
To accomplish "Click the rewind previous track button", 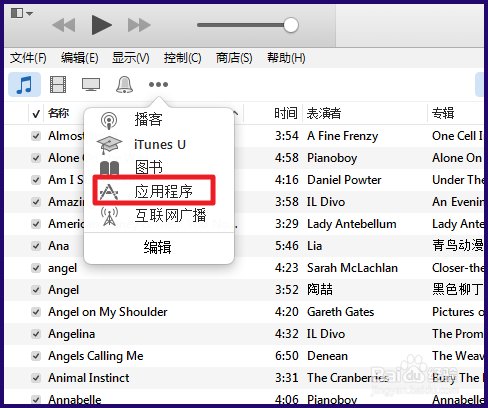I will pyautogui.click(x=64, y=25).
